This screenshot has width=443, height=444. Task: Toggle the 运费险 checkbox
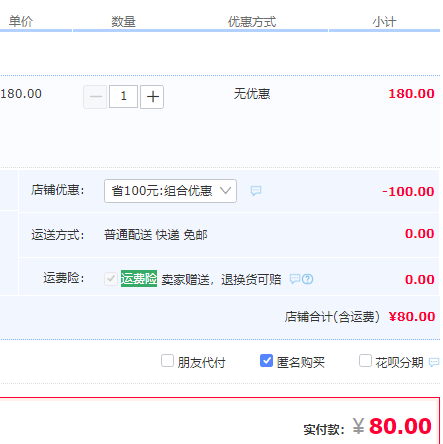pos(110,279)
